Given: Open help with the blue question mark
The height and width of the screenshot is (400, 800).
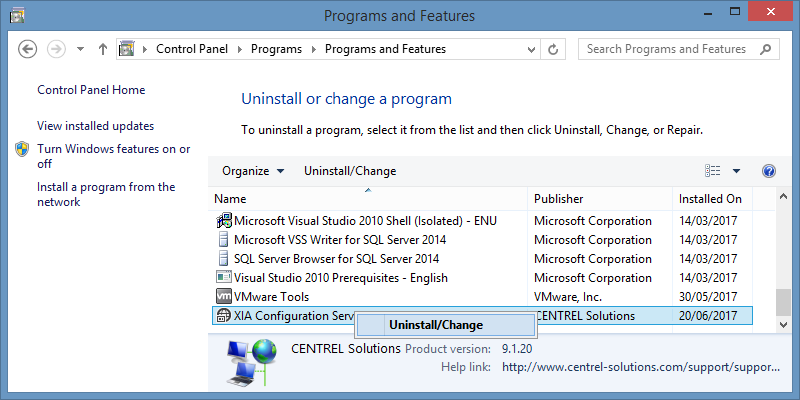Looking at the screenshot, I should (768, 171).
